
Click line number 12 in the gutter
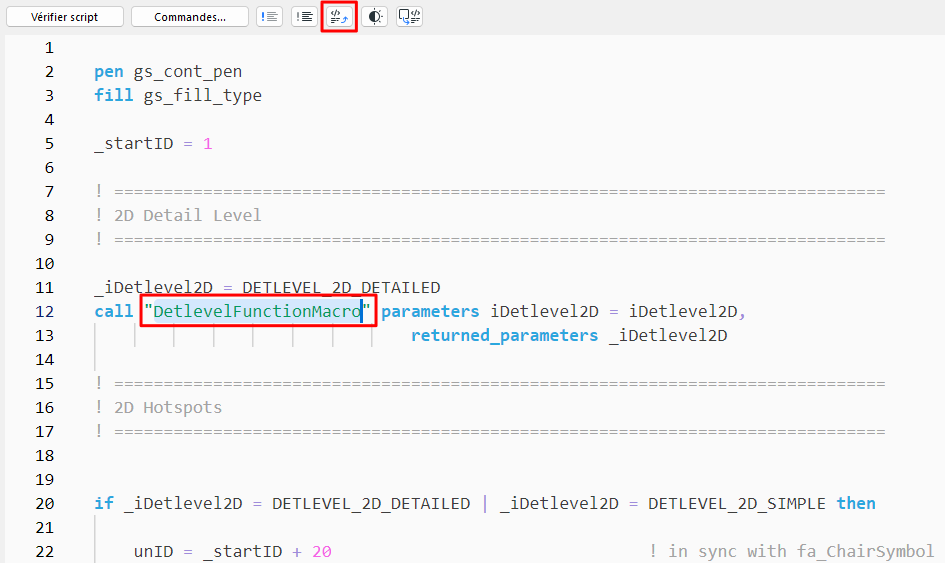pos(45,312)
